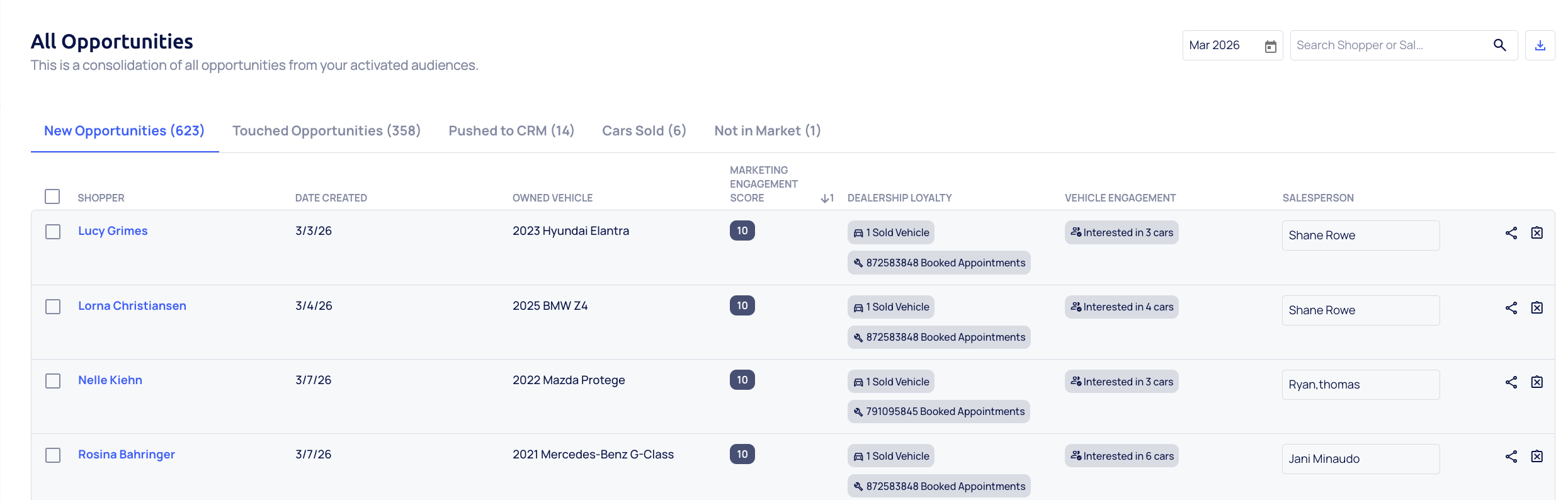Switch to Touched Opportunities tab

[326, 131]
